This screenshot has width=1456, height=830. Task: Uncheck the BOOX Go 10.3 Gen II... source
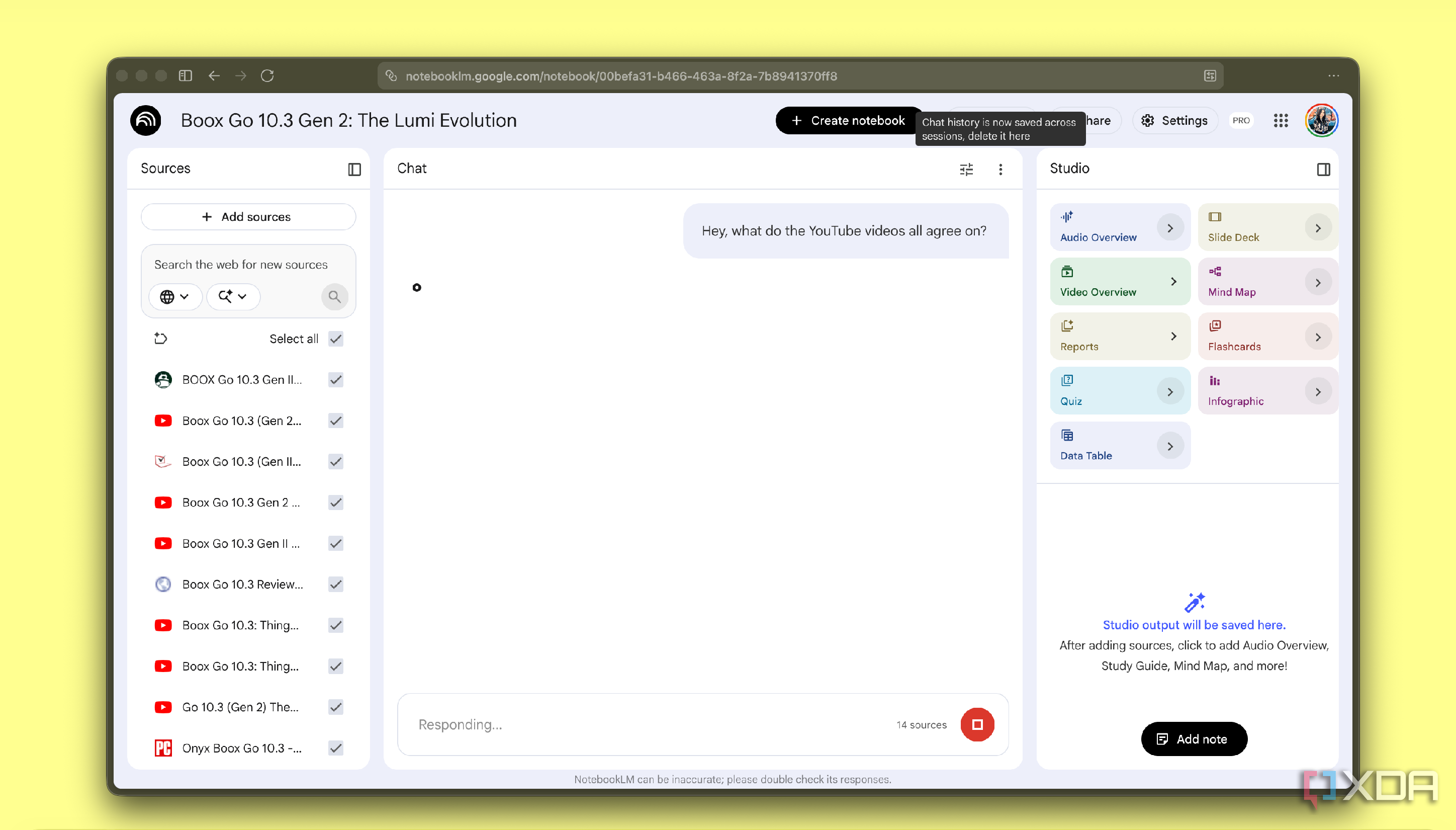click(x=336, y=380)
